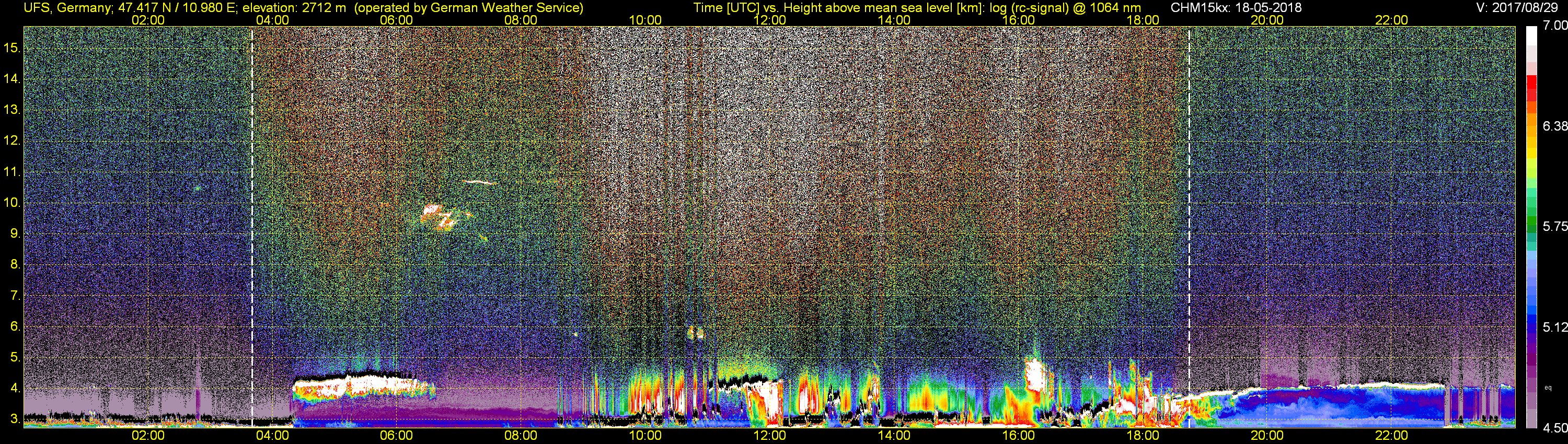Viewport: 1568px width, 444px height.
Task: Click the '8.' height axis label
Action: [15, 265]
